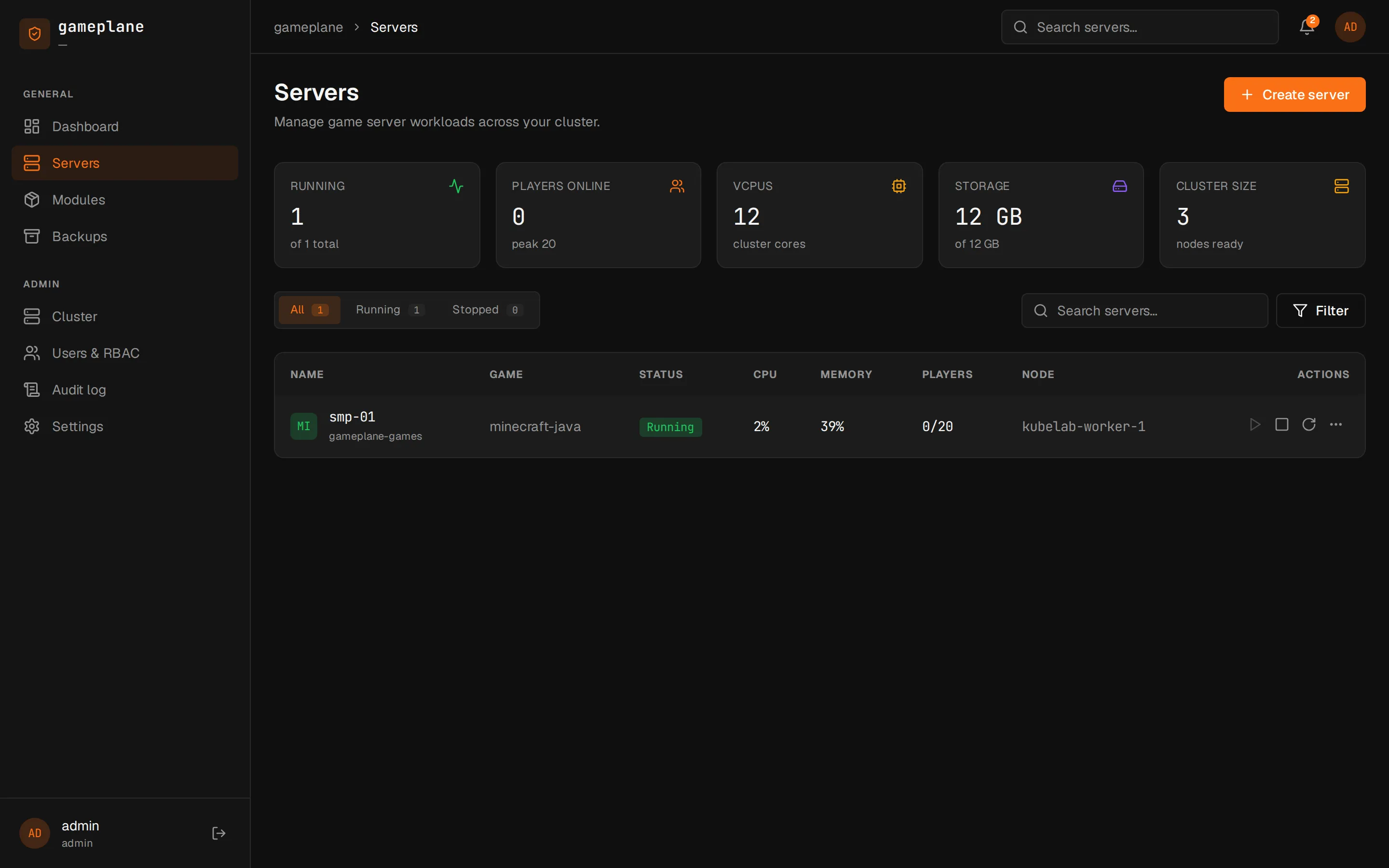
Task: Open Backups section
Action: (124, 236)
